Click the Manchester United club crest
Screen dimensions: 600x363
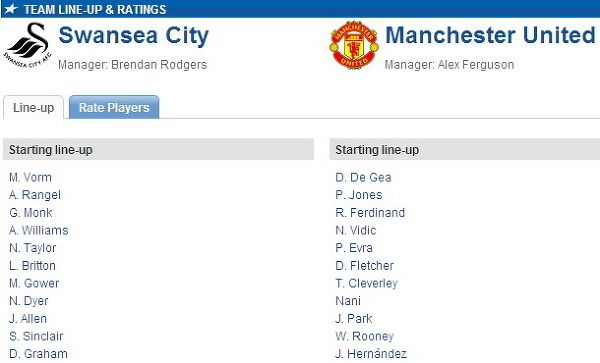click(x=354, y=45)
